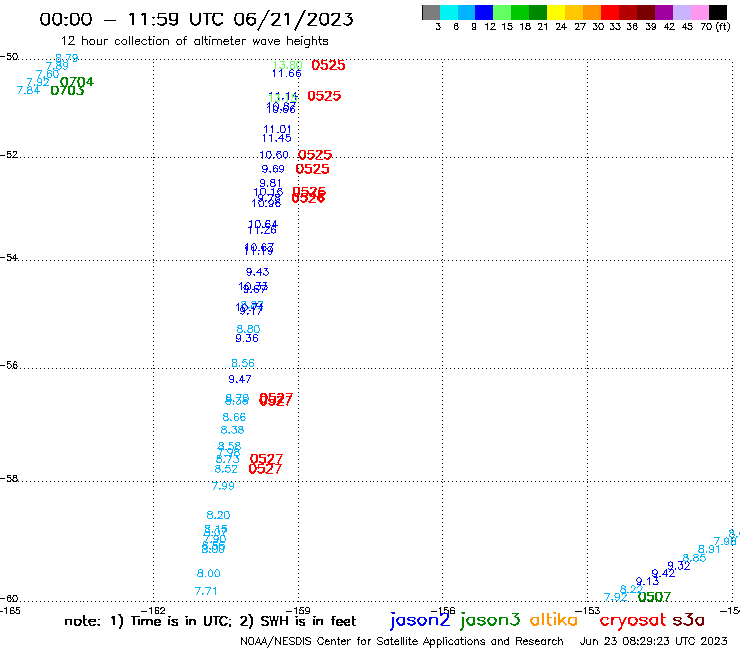Click the note about UTC time and SWH feet
Screen dimensions: 740x650
210,621
